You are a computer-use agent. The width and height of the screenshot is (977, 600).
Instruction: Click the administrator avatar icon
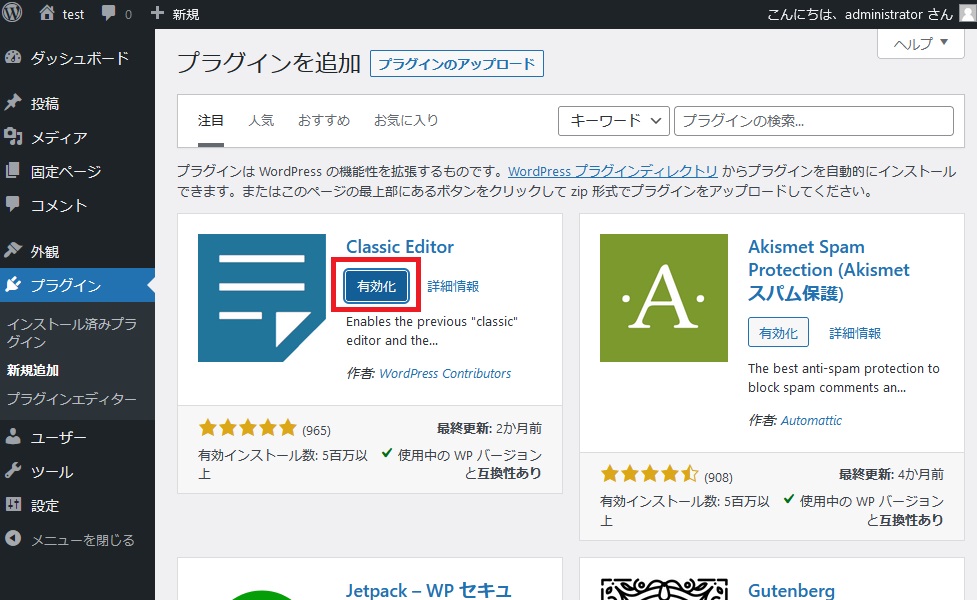click(x=968, y=14)
